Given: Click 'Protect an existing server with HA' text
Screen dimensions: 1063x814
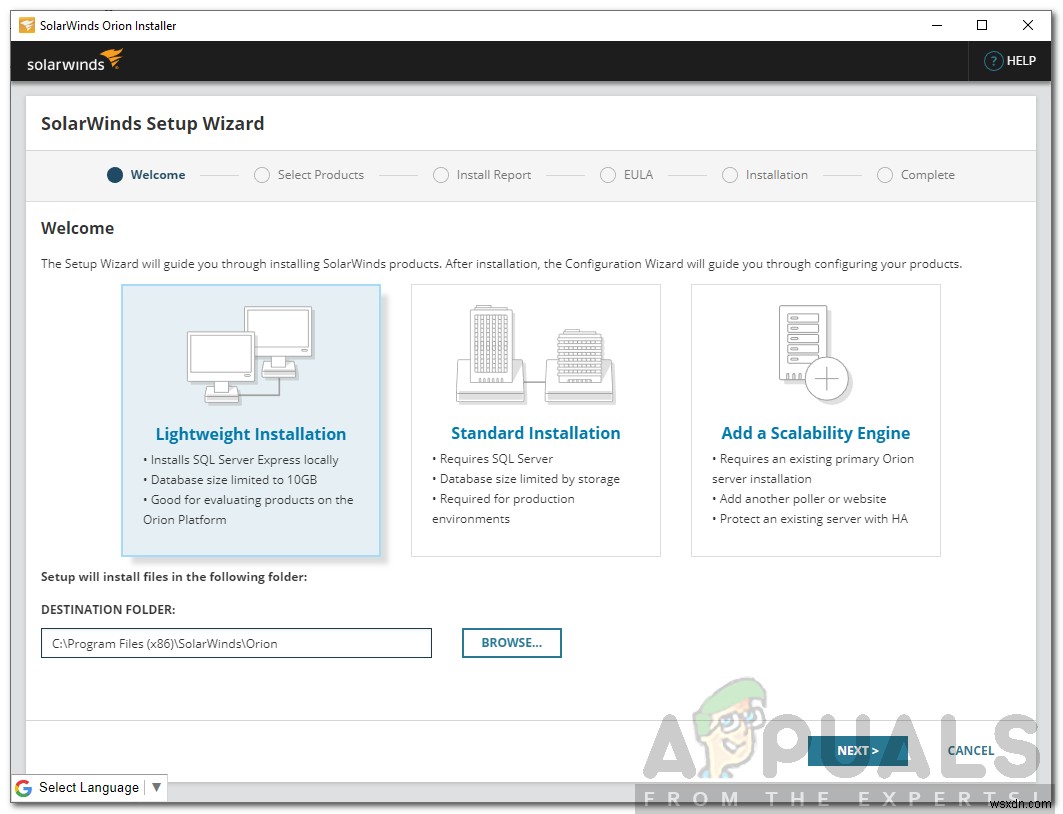Looking at the screenshot, I should point(814,519).
